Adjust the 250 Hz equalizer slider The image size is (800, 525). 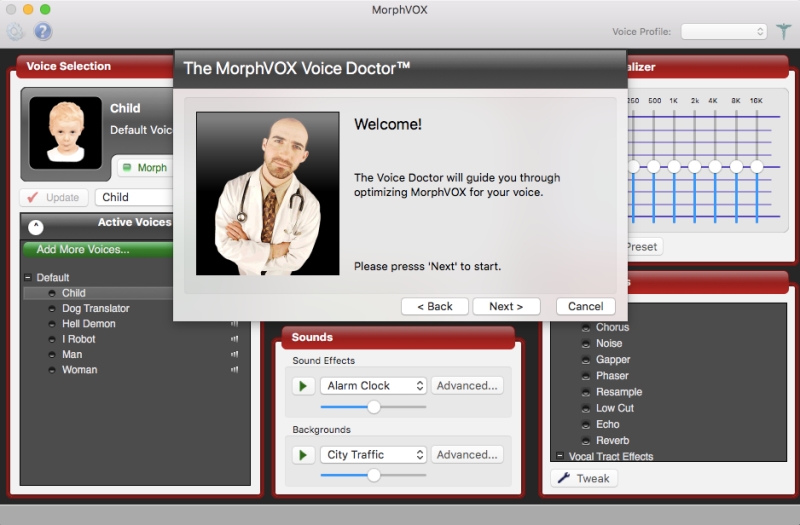pyautogui.click(x=634, y=166)
